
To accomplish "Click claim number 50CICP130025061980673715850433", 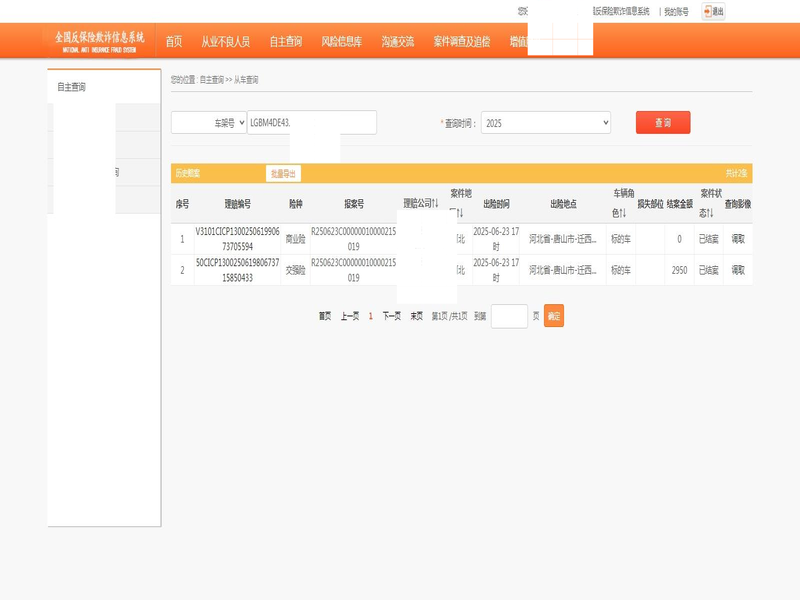I will coord(237,270).
